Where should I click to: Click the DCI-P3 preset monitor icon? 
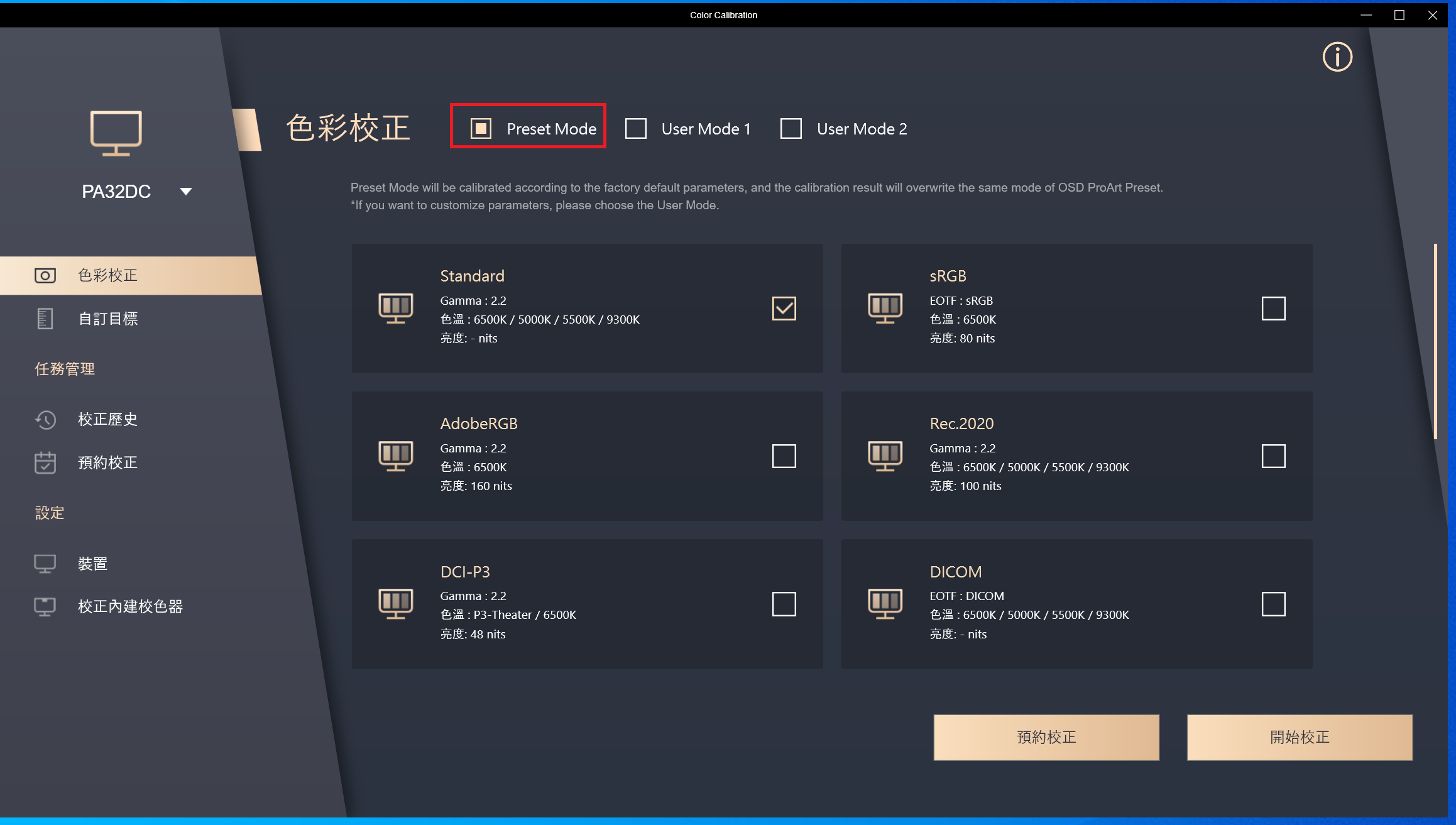(396, 604)
